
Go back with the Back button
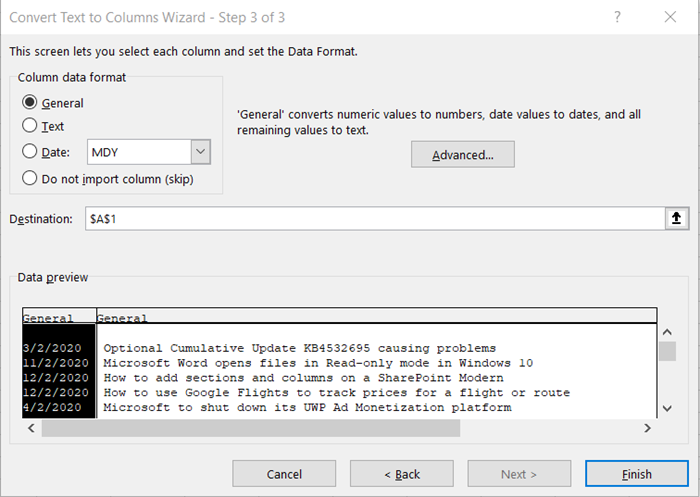coord(400,473)
